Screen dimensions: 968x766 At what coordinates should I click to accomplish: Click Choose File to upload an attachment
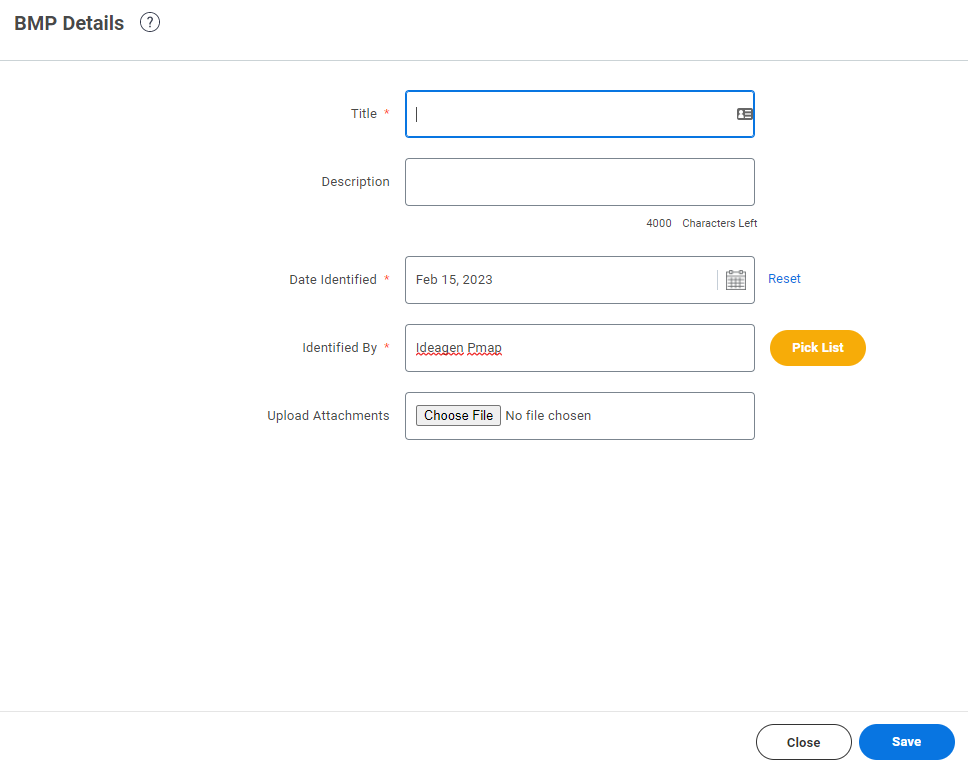click(458, 415)
